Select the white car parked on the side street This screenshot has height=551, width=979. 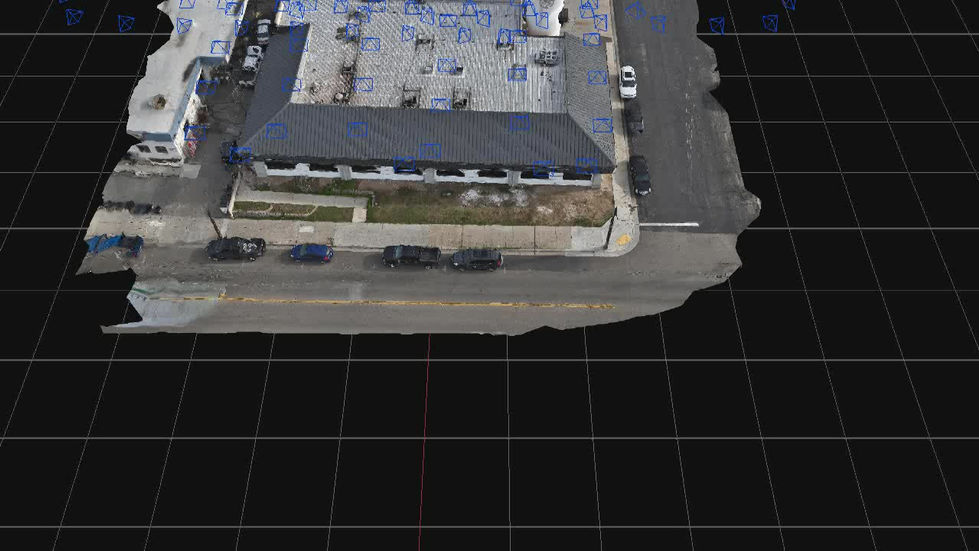coord(627,82)
